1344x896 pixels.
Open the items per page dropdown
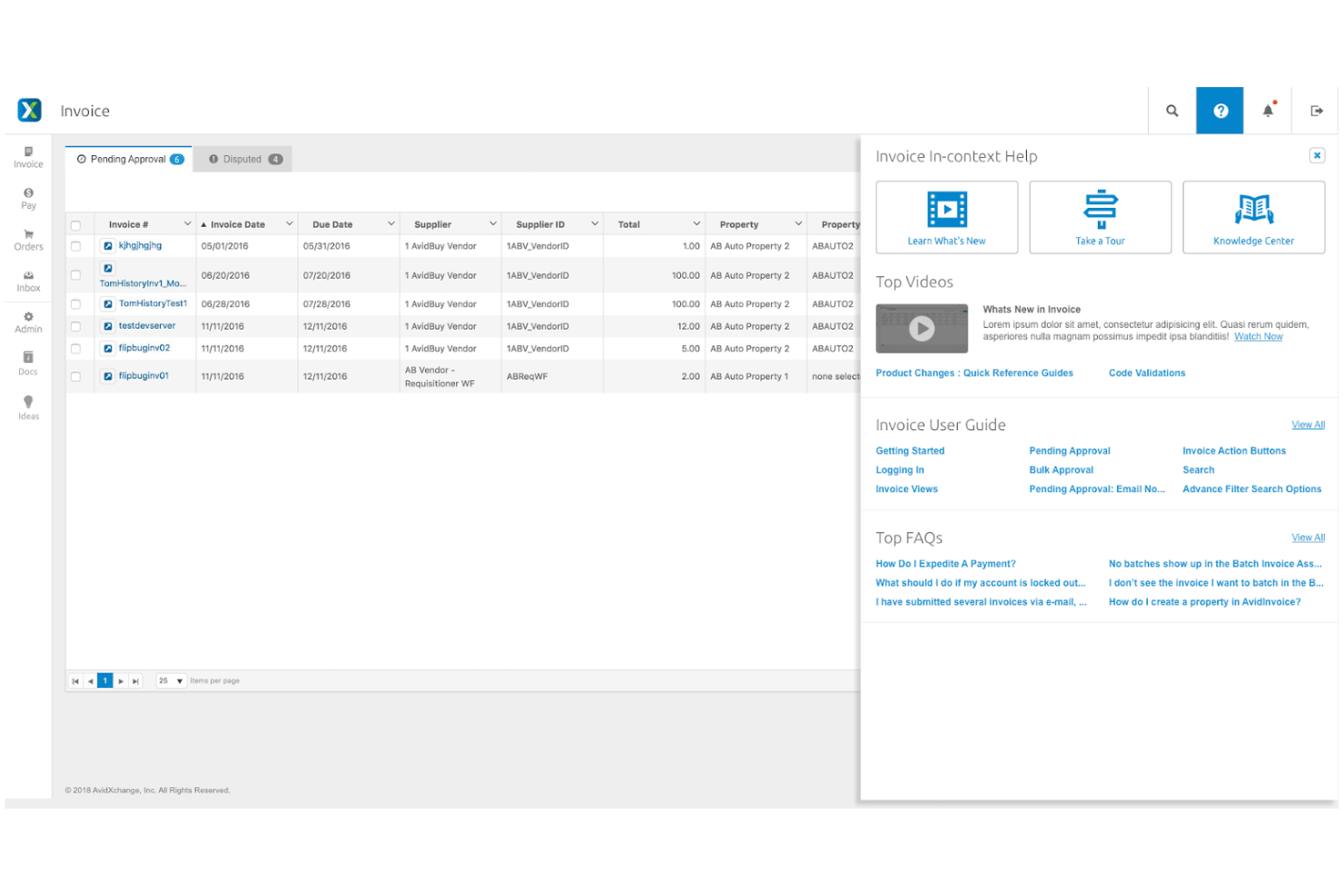pyautogui.click(x=171, y=681)
